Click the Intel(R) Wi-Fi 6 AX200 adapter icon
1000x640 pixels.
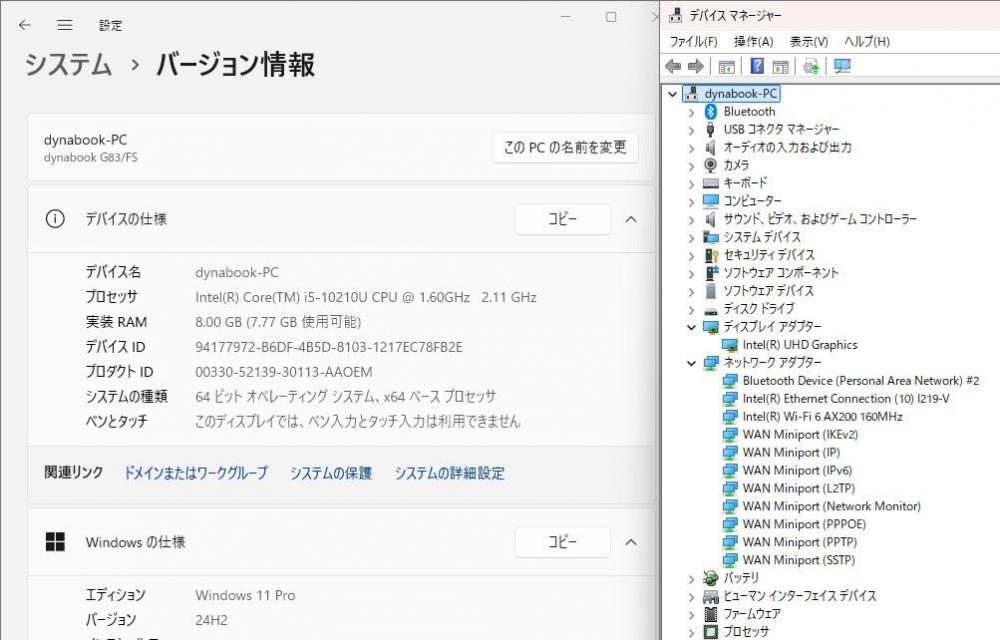tap(730, 417)
